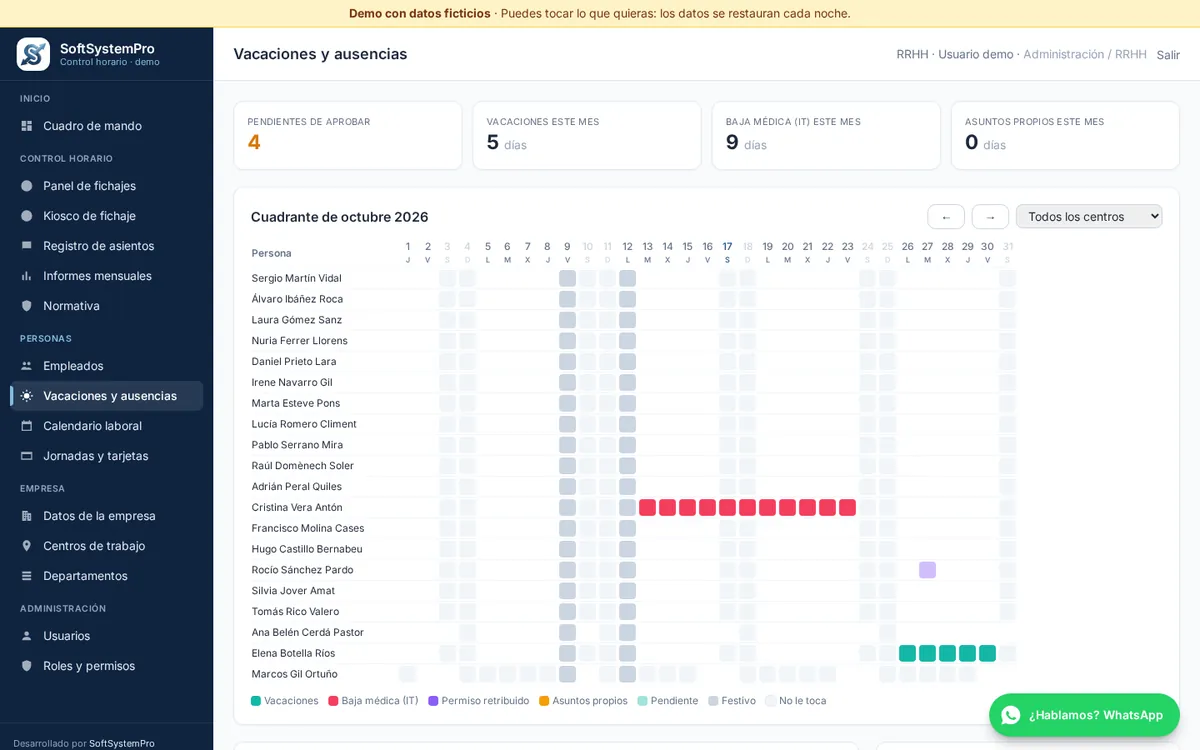Click the Empleados people icon
This screenshot has height=750, width=1200.
pos(27,366)
